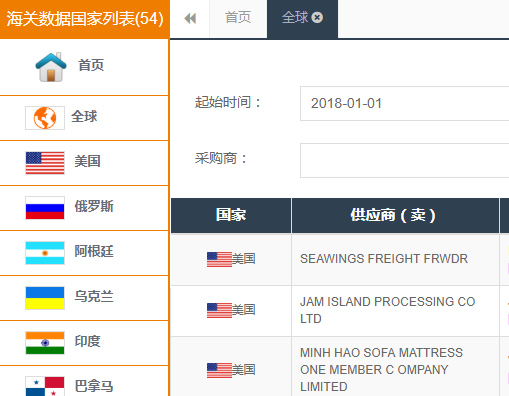The width and height of the screenshot is (509, 396).
Task: Select 美国 in the country list
Action: click(84, 163)
